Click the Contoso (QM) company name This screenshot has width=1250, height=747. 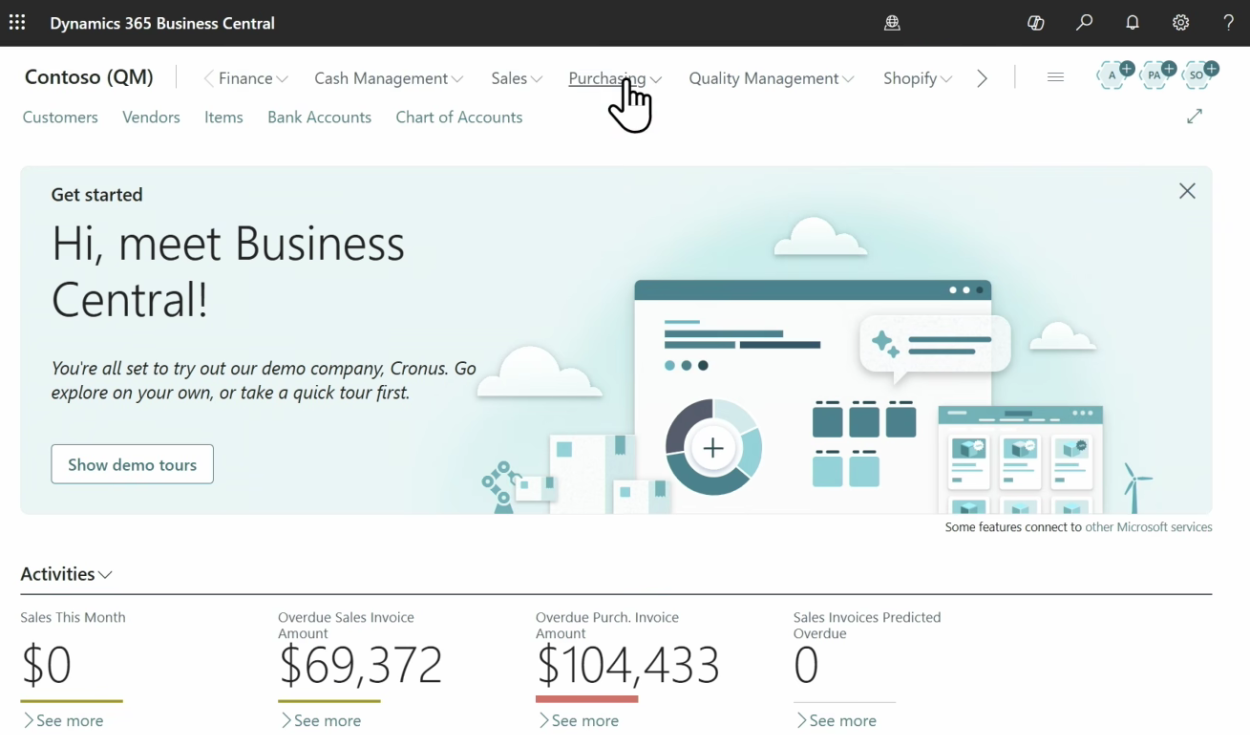pyautogui.click(x=89, y=77)
